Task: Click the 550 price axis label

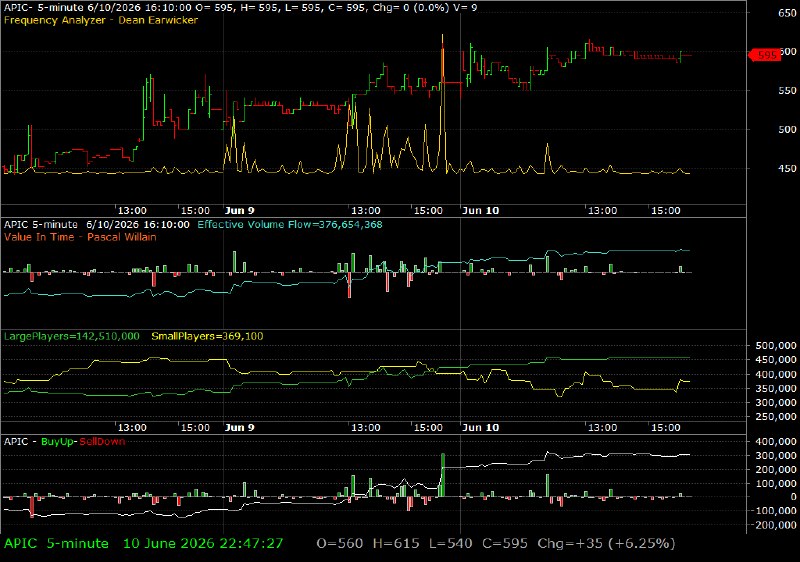Action: pyautogui.click(x=787, y=91)
